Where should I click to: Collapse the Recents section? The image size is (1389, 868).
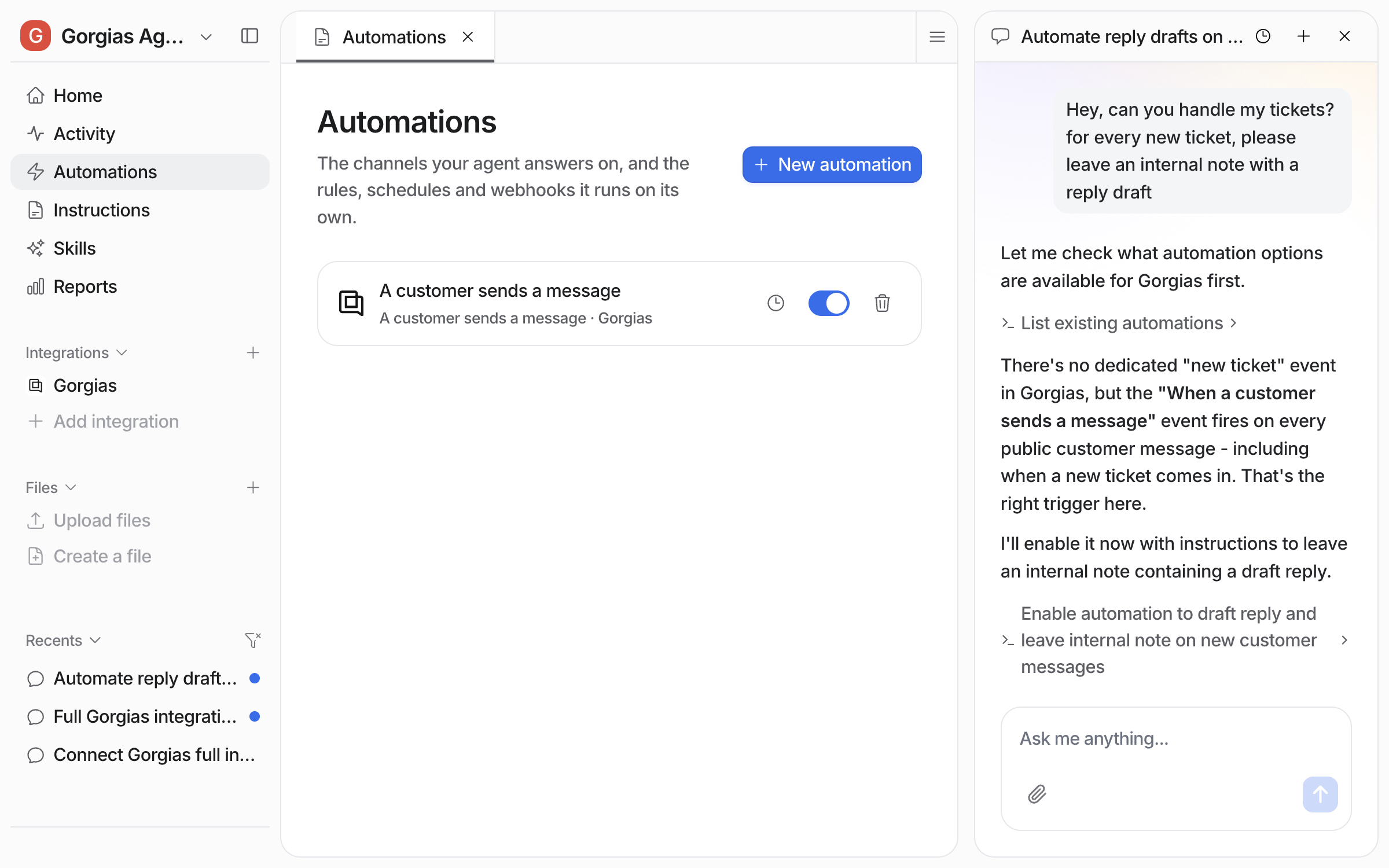point(64,641)
